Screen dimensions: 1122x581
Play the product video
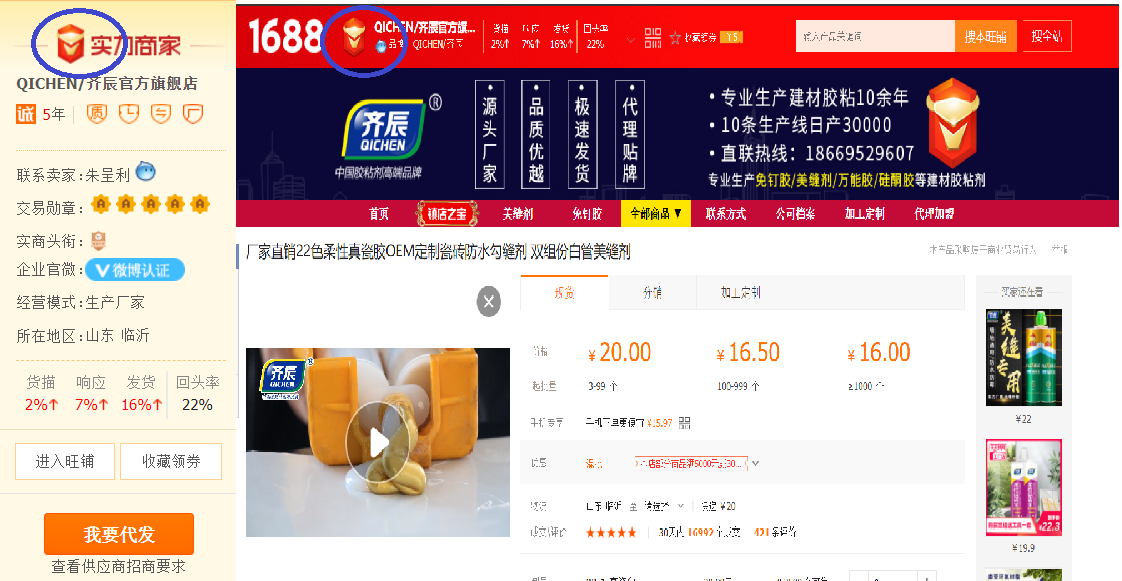[x=376, y=444]
